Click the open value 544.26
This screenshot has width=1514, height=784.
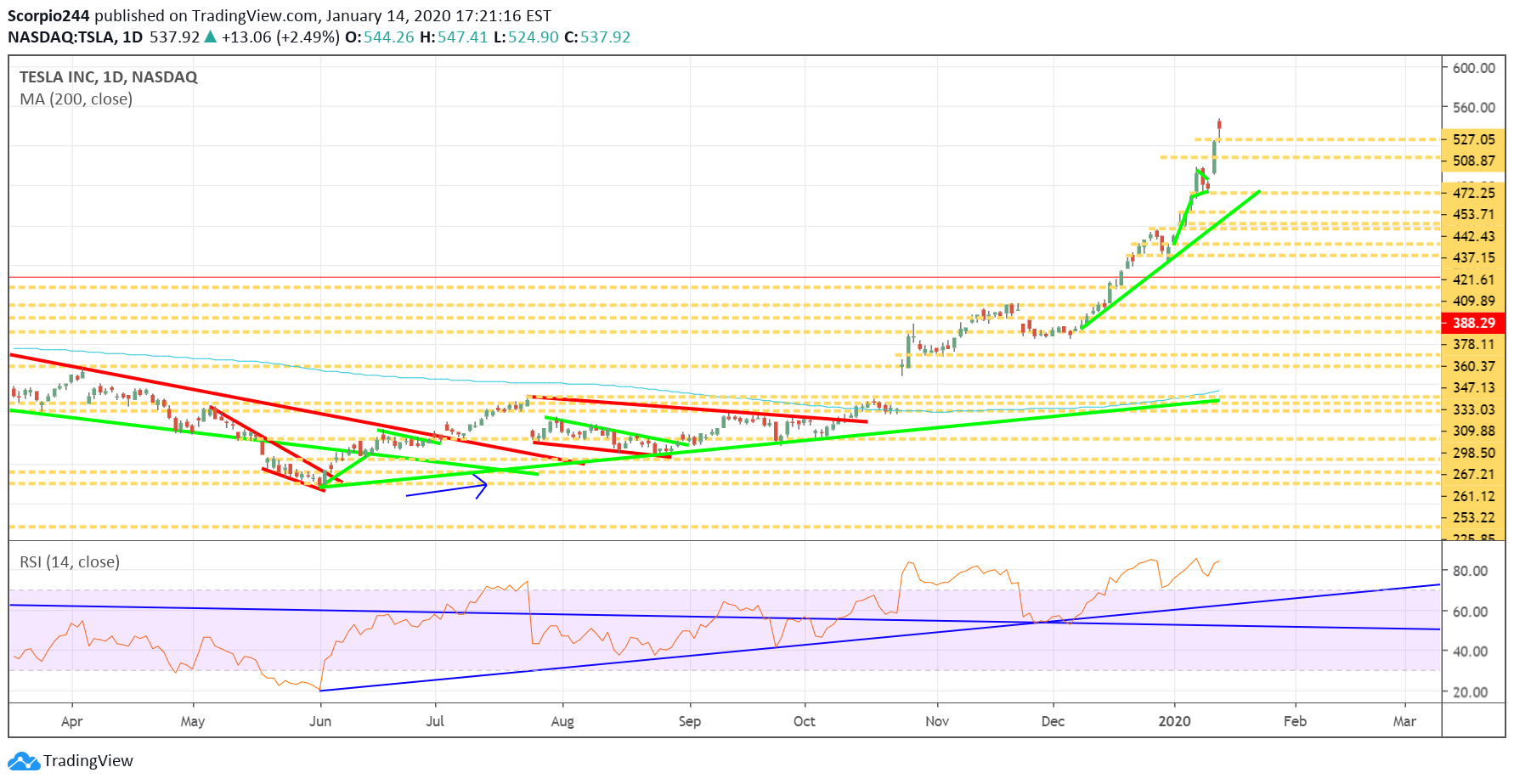click(x=389, y=37)
